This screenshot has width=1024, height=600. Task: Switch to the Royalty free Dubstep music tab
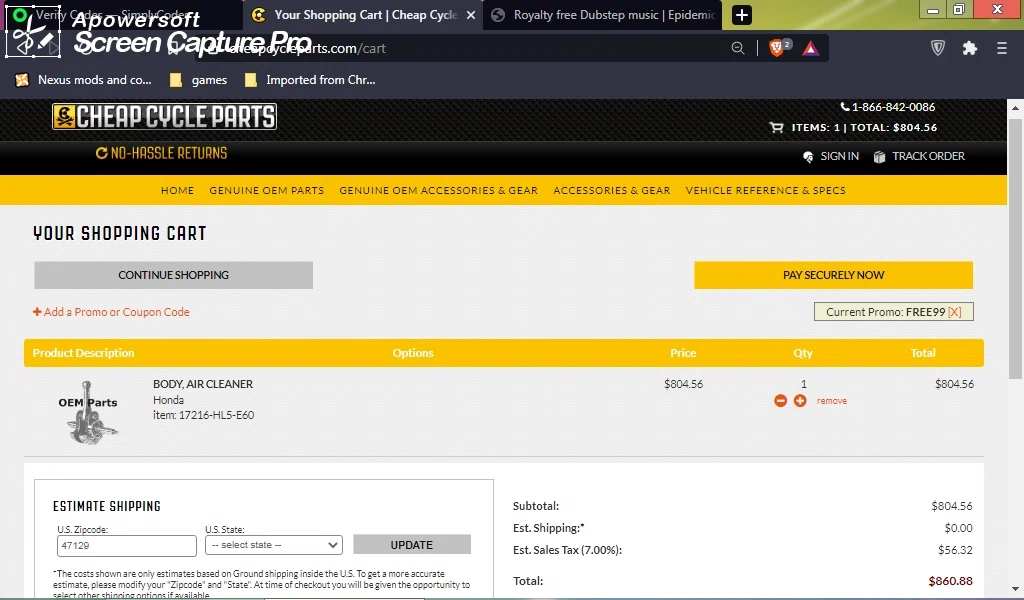(603, 15)
